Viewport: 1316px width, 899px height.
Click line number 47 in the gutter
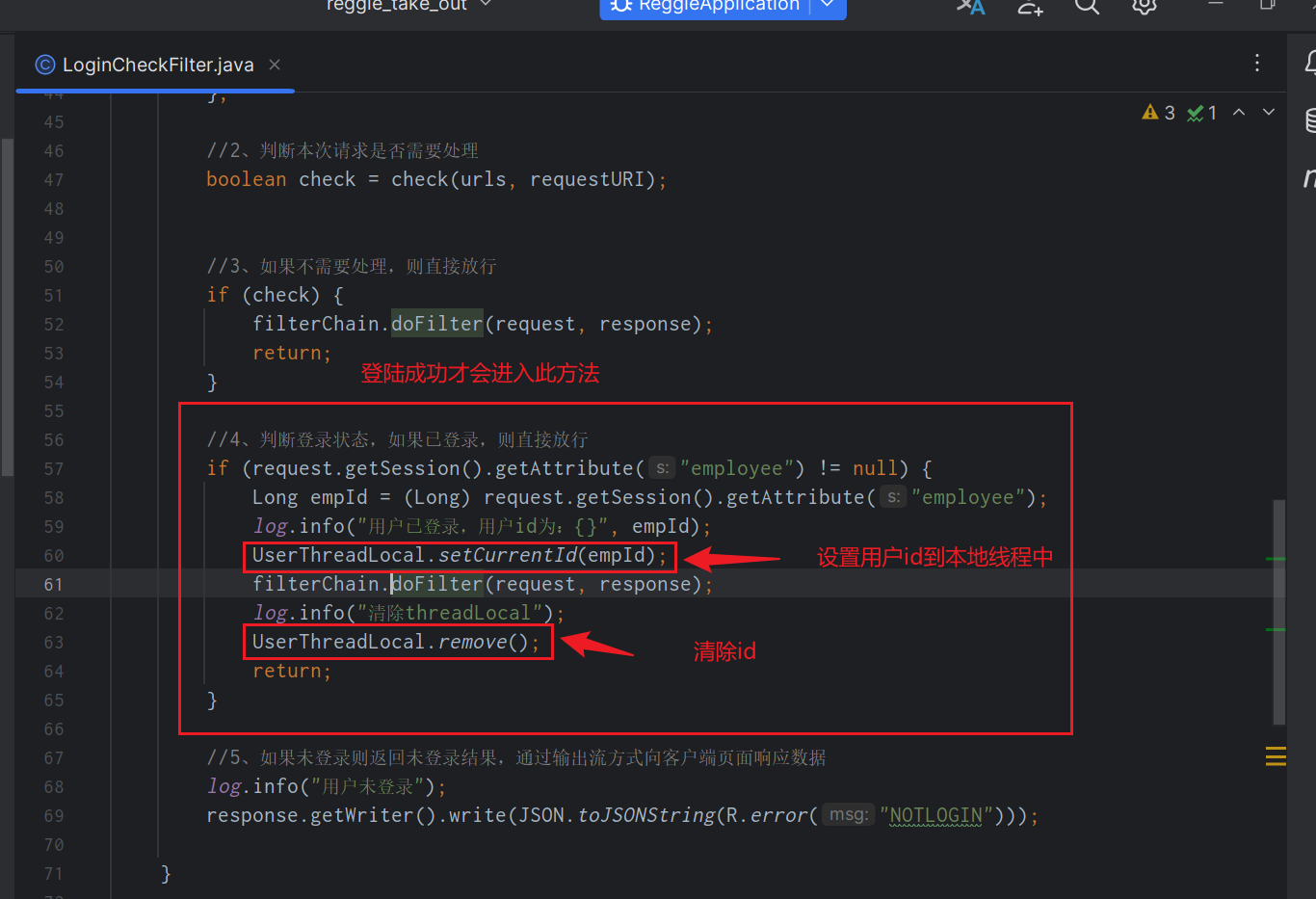[x=54, y=180]
